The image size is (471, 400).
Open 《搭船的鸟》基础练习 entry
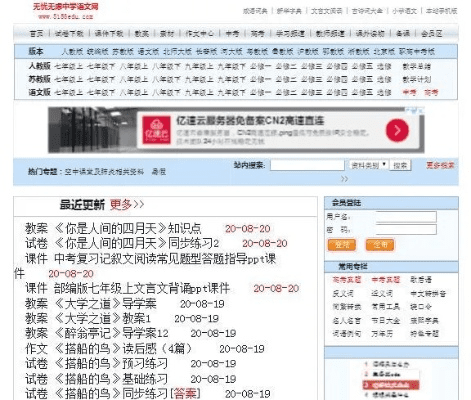point(111,379)
